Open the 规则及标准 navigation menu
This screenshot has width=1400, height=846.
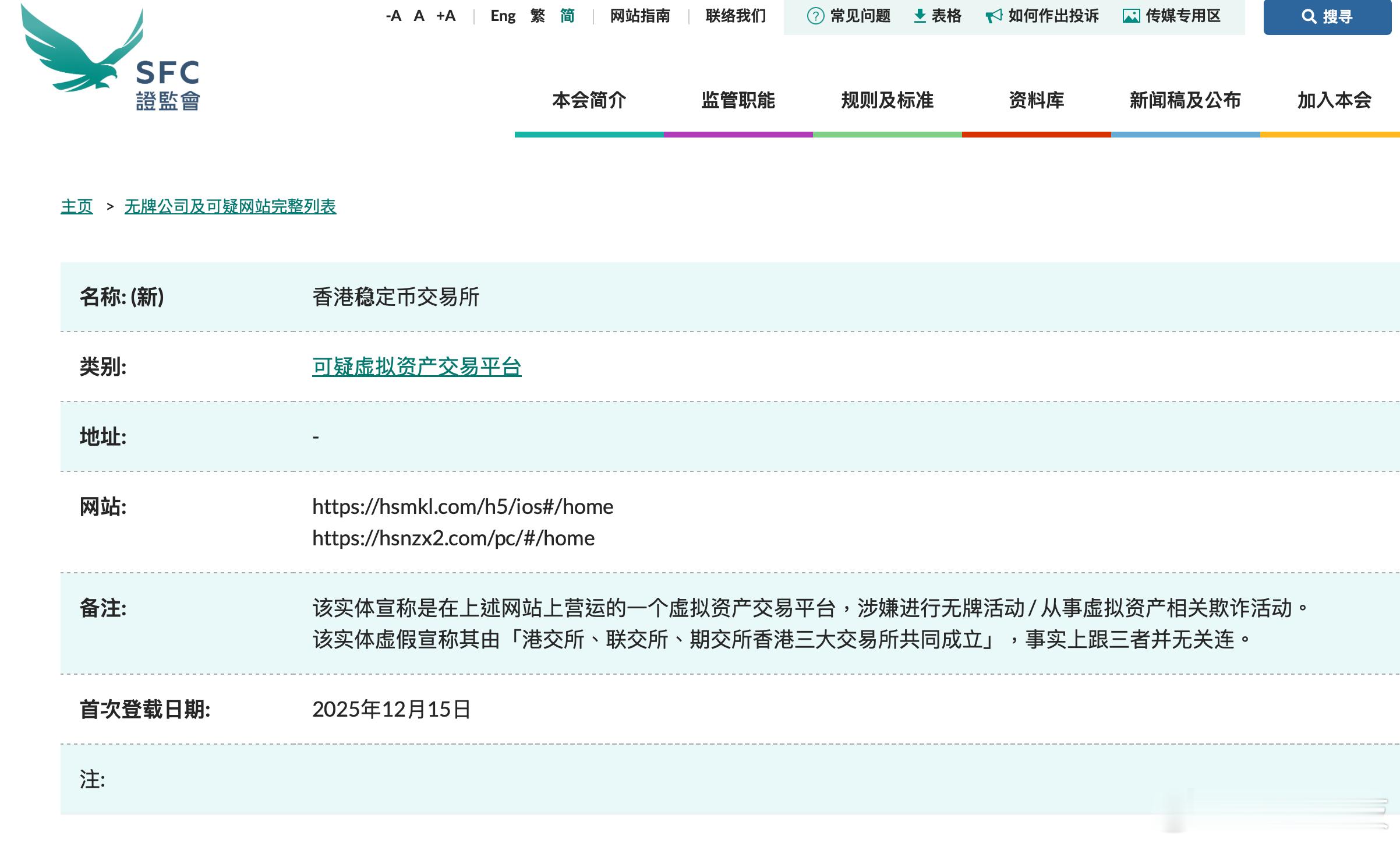coord(887,101)
